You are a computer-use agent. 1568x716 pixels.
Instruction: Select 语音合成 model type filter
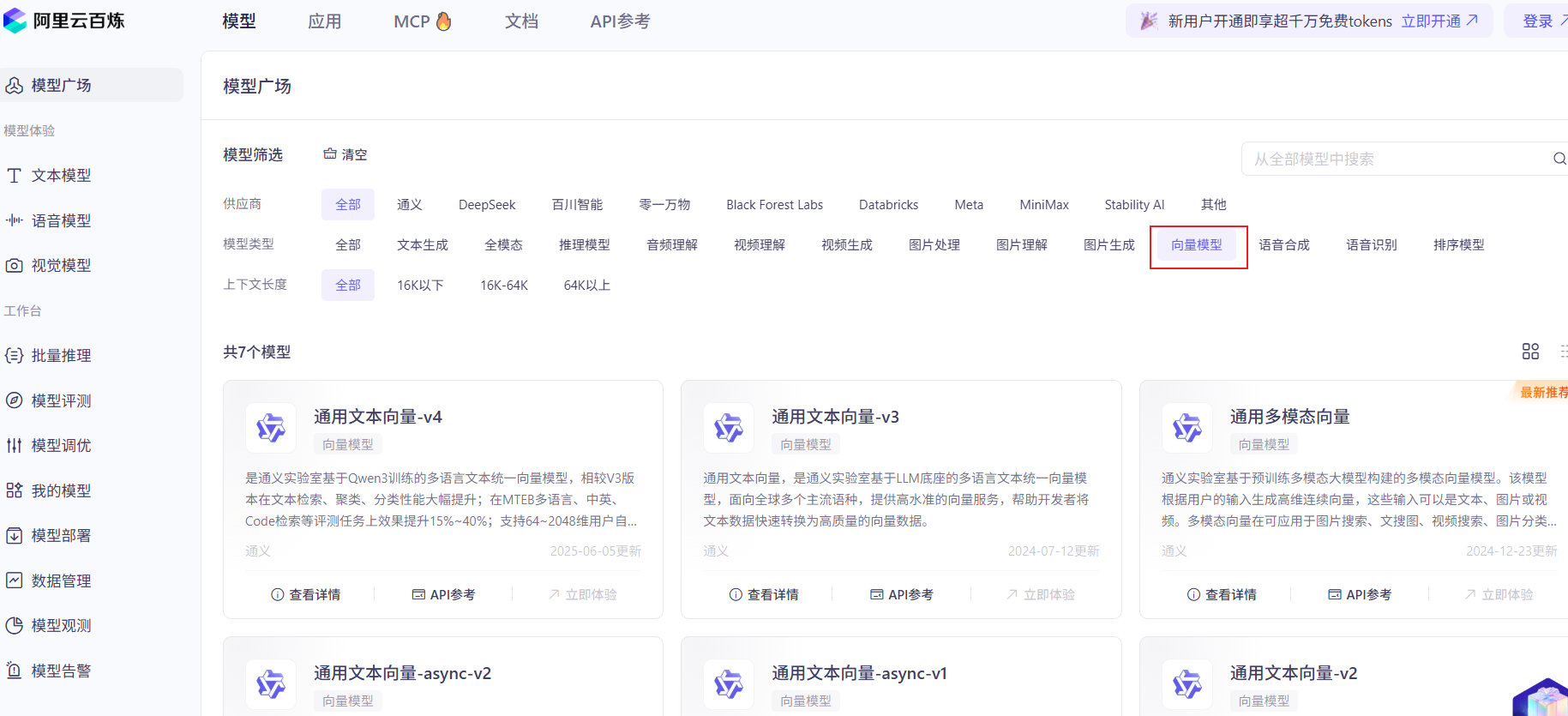click(1284, 245)
